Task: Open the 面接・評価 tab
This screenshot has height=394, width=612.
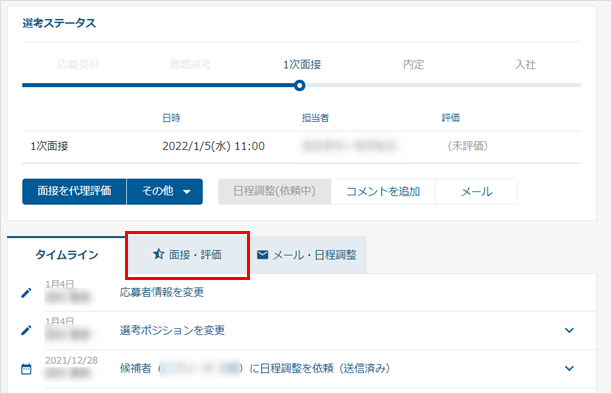Action: click(187, 255)
